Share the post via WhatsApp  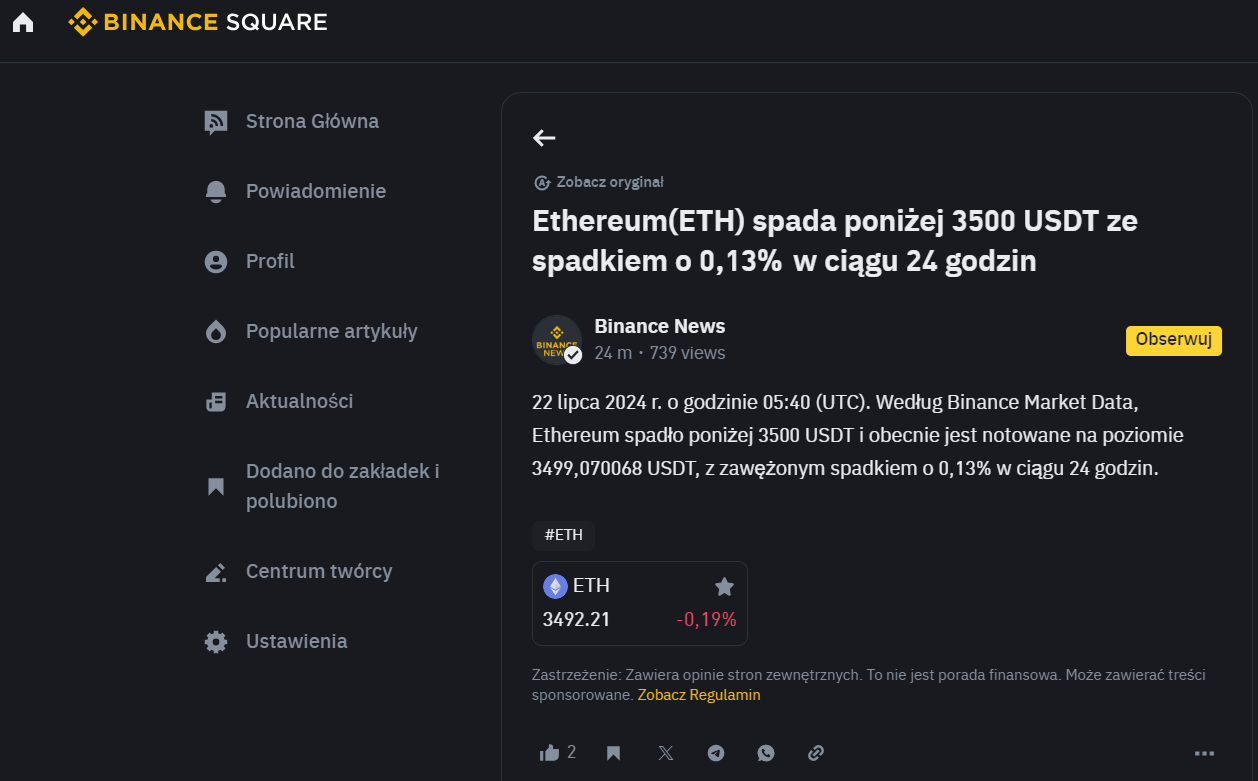click(x=766, y=753)
